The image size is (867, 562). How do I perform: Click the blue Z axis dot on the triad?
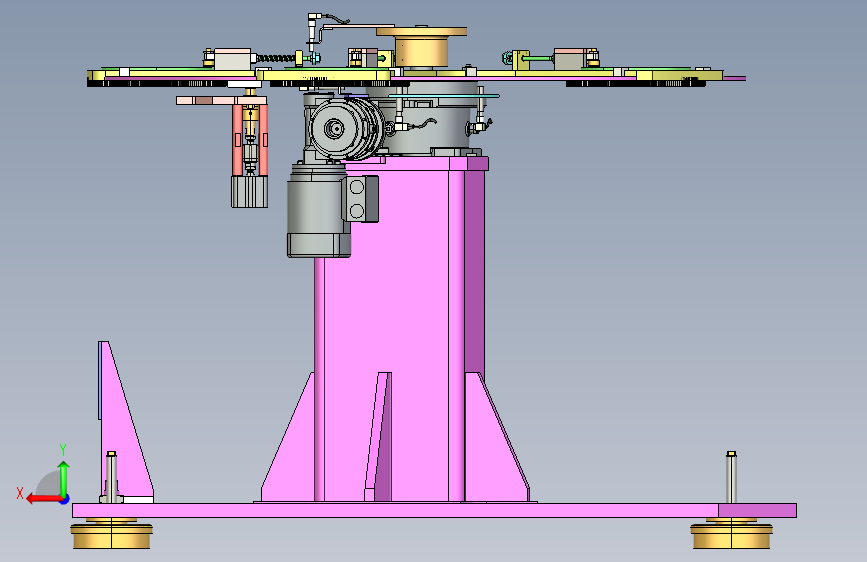(x=65, y=499)
